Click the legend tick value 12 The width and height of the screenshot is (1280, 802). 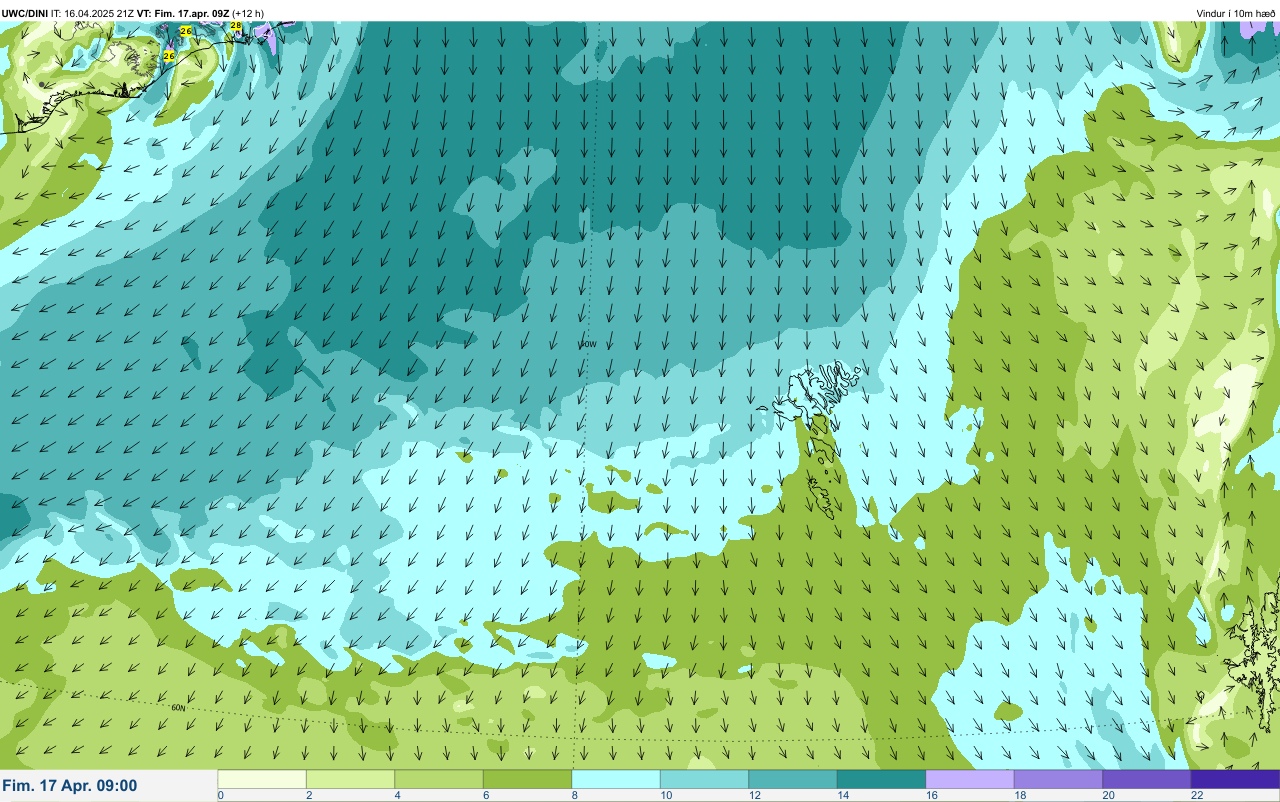[754, 796]
